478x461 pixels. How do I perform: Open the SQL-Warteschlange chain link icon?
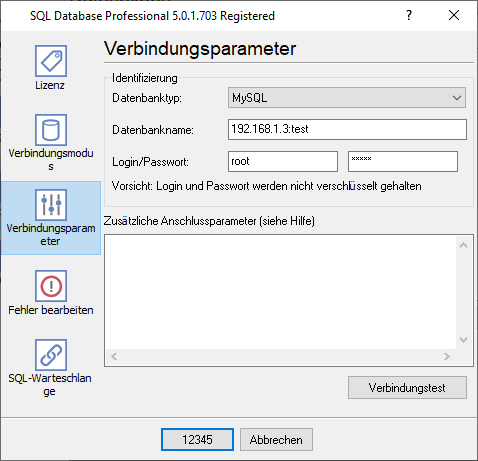(x=51, y=355)
